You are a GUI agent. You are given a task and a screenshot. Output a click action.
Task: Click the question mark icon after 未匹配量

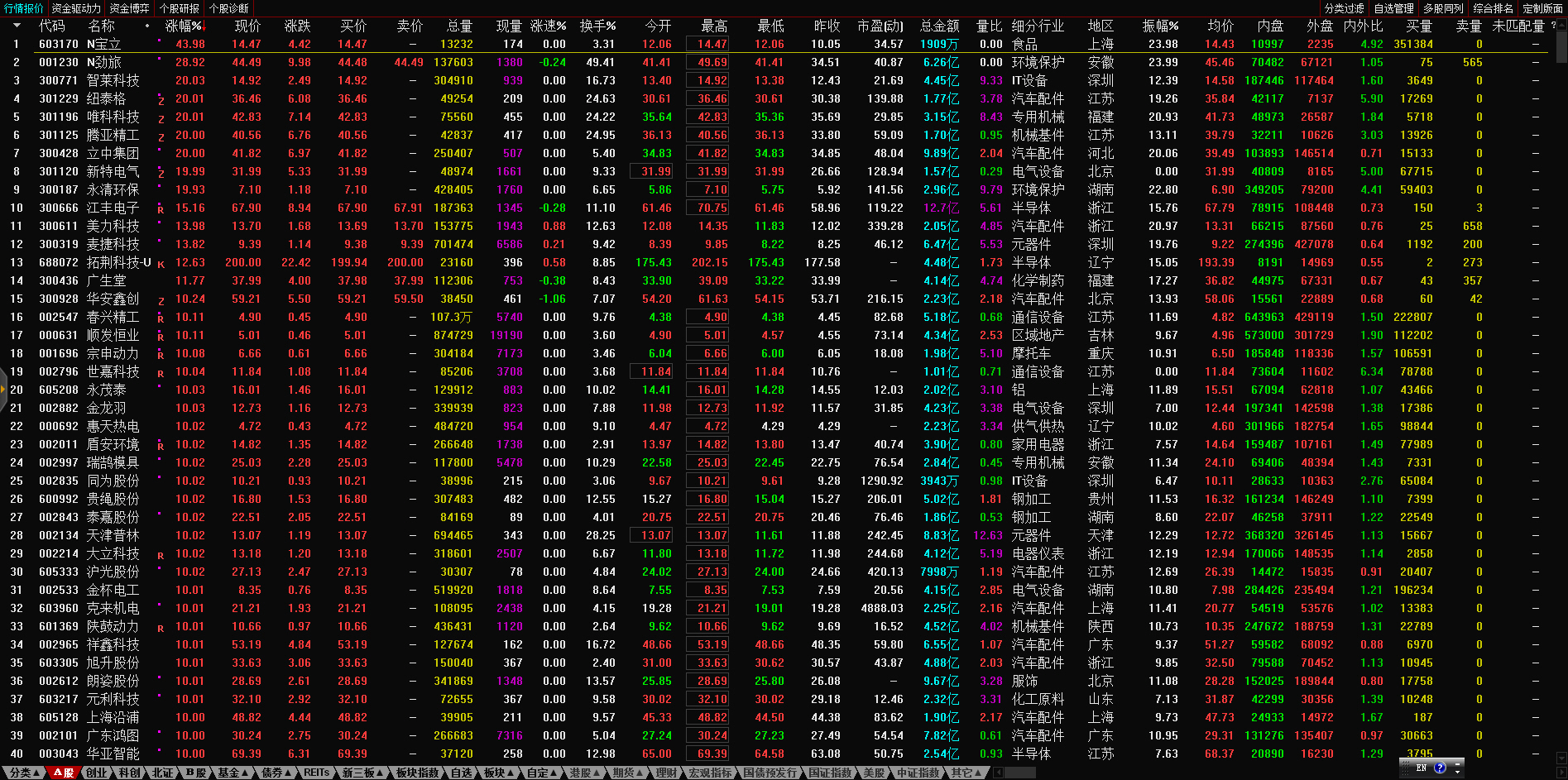point(1553,26)
